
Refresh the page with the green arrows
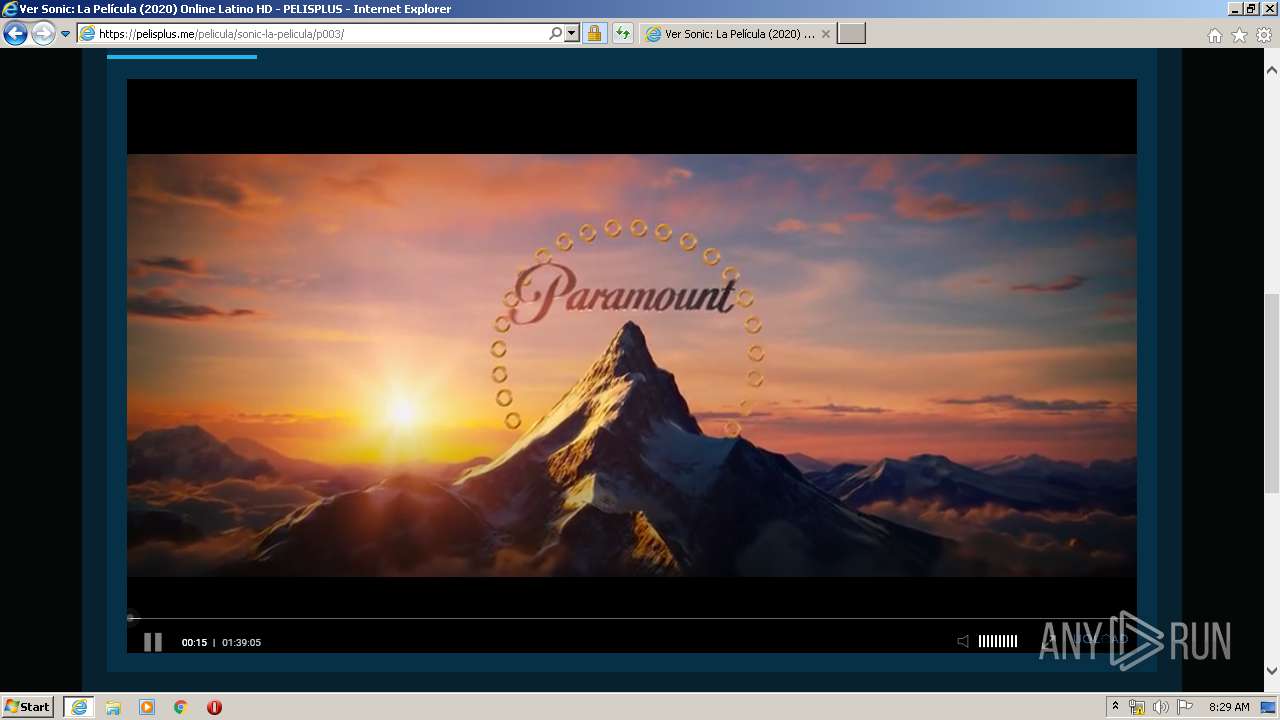pyautogui.click(x=623, y=33)
